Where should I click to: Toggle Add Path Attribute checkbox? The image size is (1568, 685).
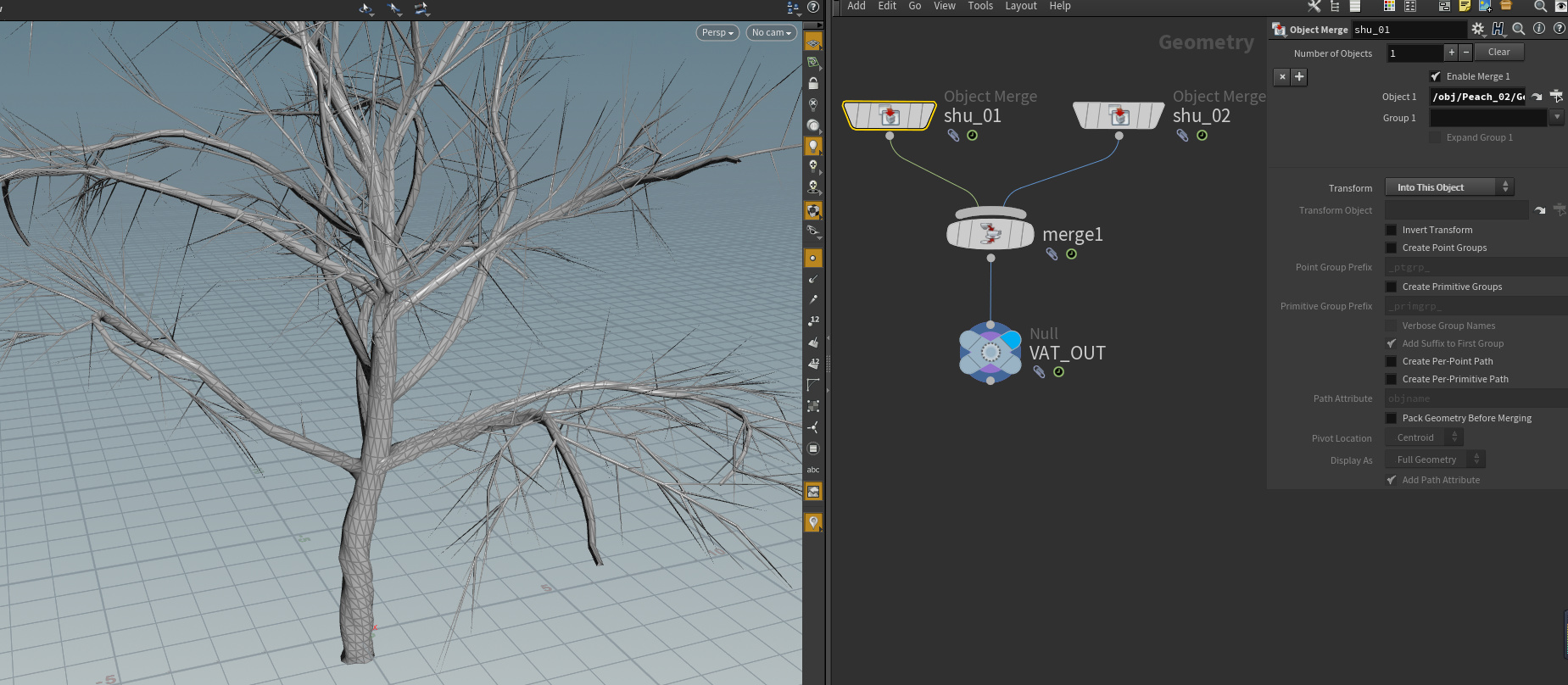[x=1391, y=480]
